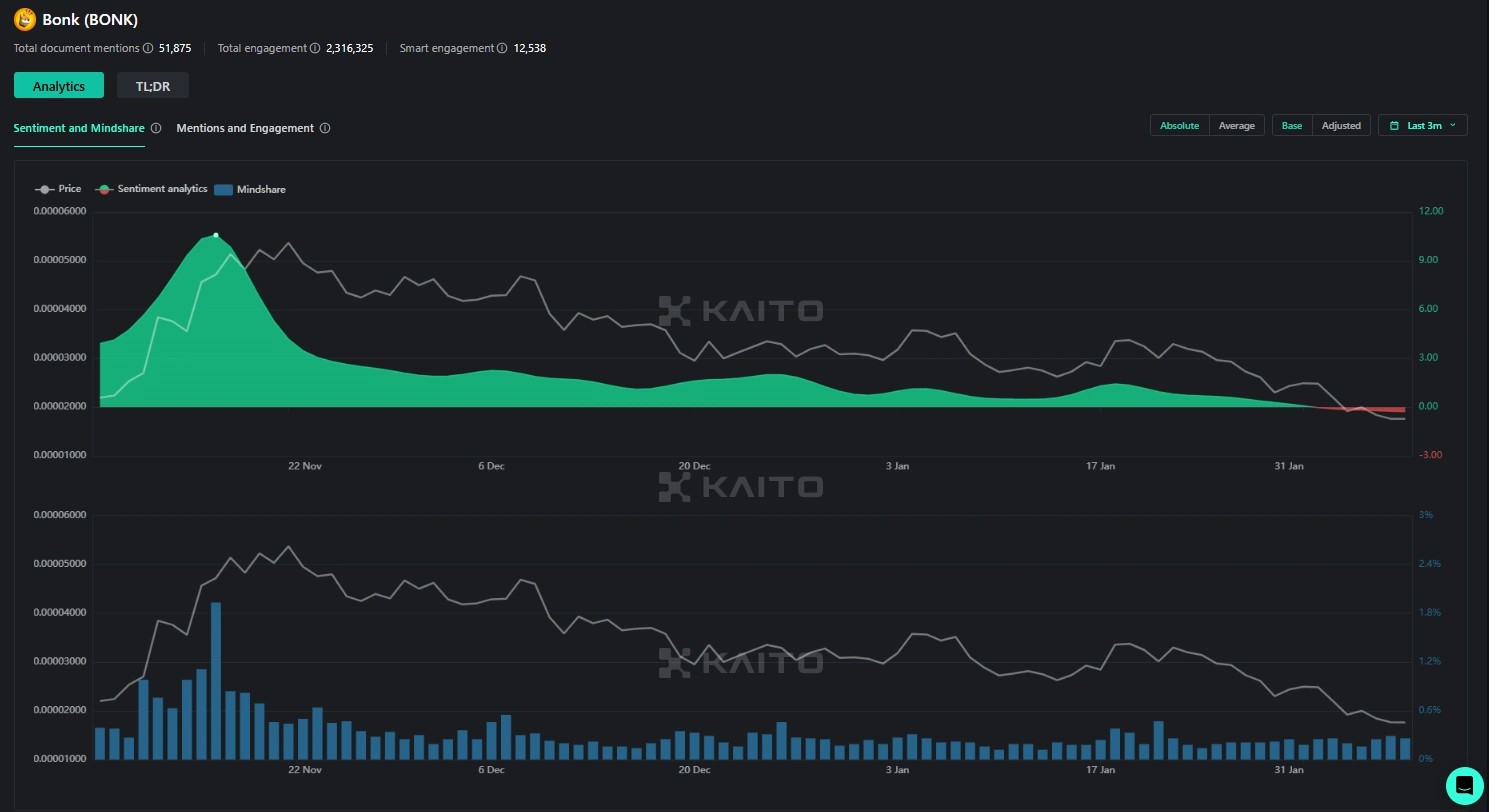Viewport: 1489px width, 812px height.
Task: Open the Sentiment and Mindshare tab
Action: tap(79, 128)
